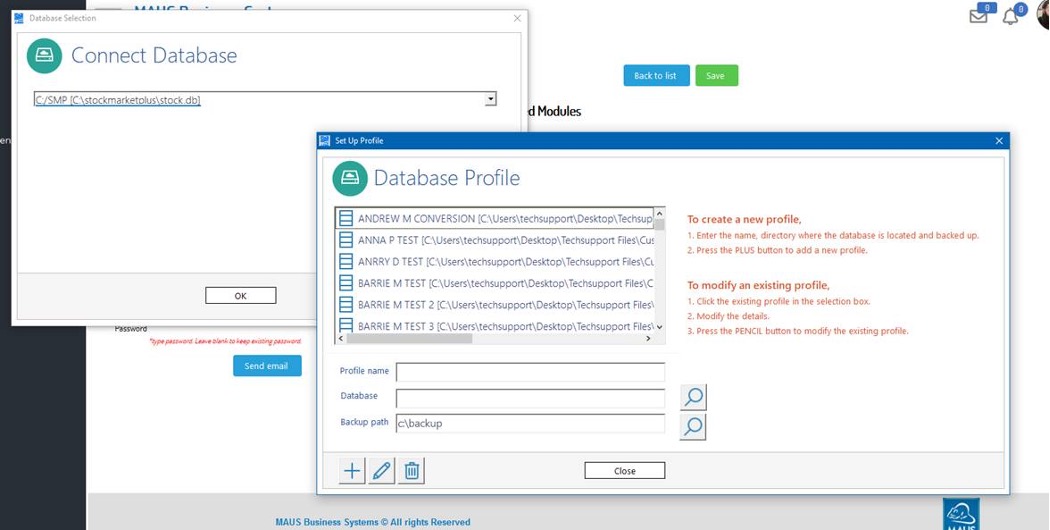Add new profile with plus button
1050x530 pixels.
352,471
